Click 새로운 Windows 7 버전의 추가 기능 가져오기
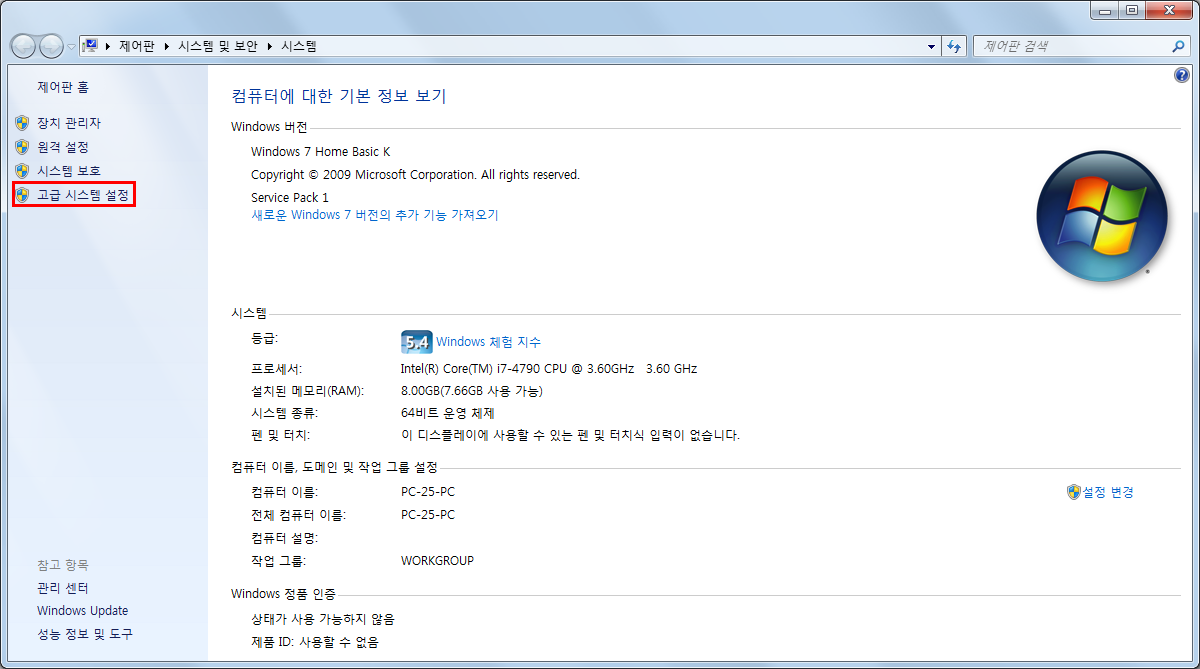Screen dimensions: 1200x669 (x=375, y=215)
